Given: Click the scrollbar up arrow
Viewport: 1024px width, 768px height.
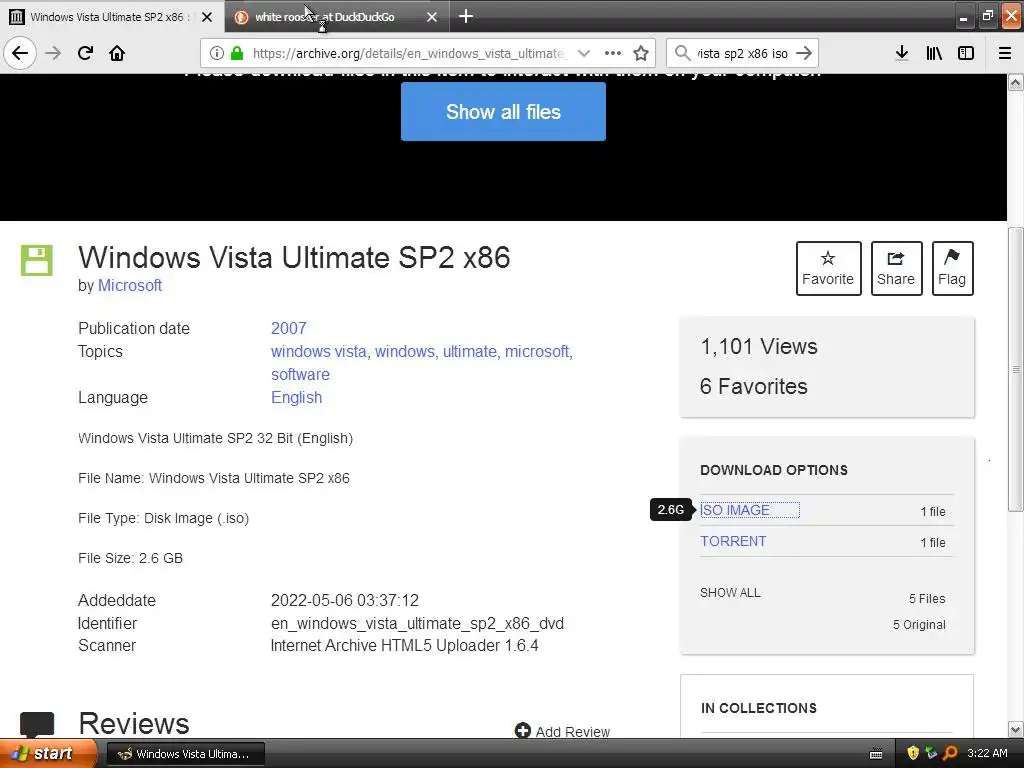Looking at the screenshot, I should [x=1016, y=82].
